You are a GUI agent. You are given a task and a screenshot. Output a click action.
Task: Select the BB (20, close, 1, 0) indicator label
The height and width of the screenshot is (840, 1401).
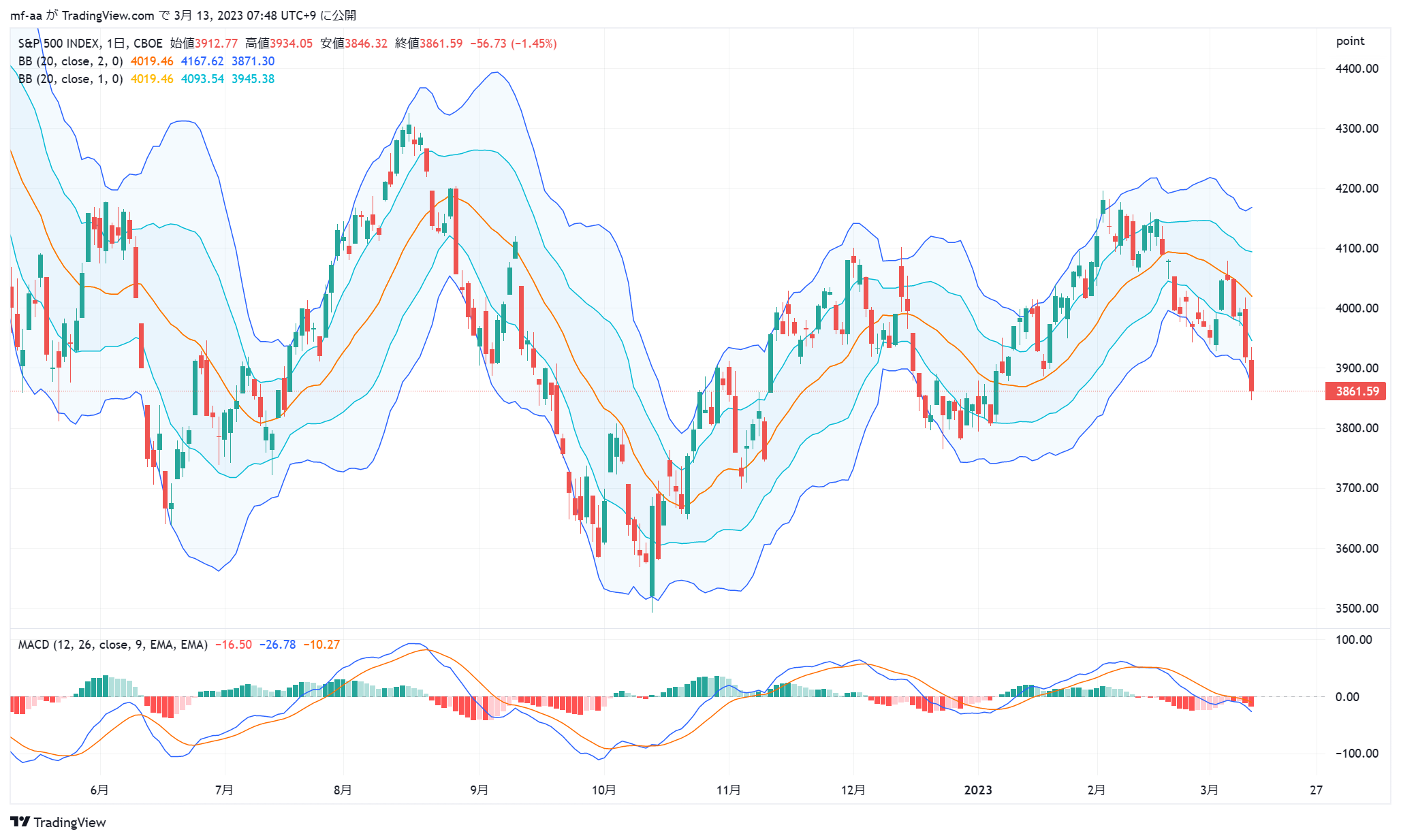coord(71,79)
